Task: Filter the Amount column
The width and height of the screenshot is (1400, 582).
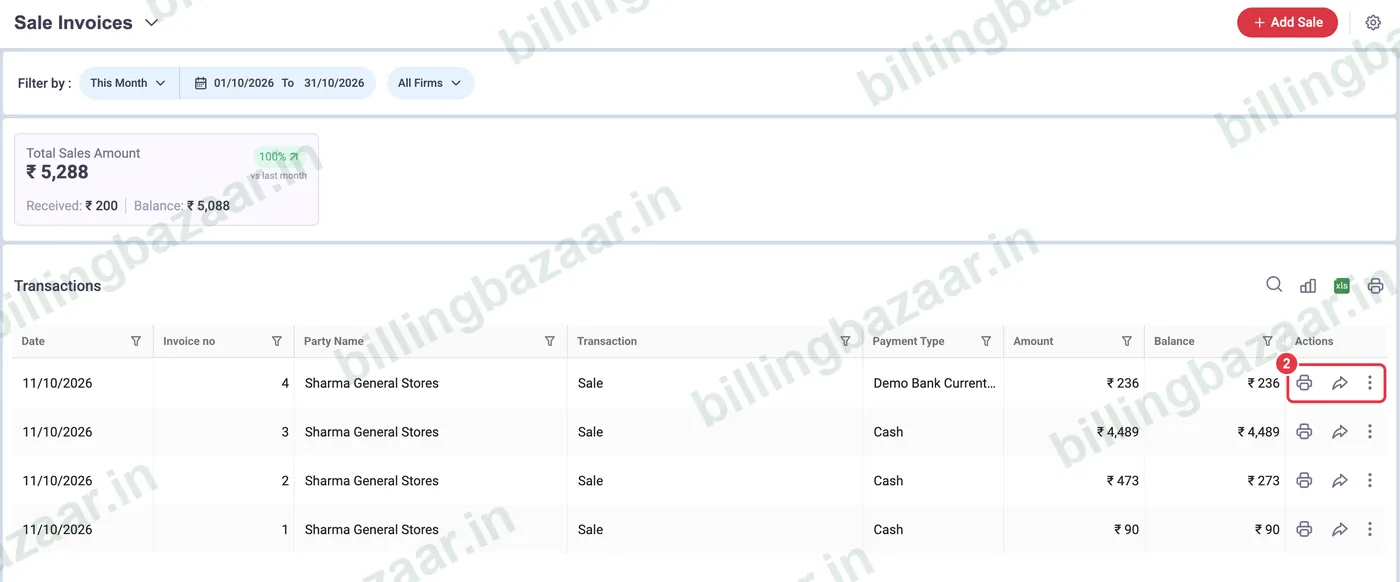Action: [x=1127, y=341]
